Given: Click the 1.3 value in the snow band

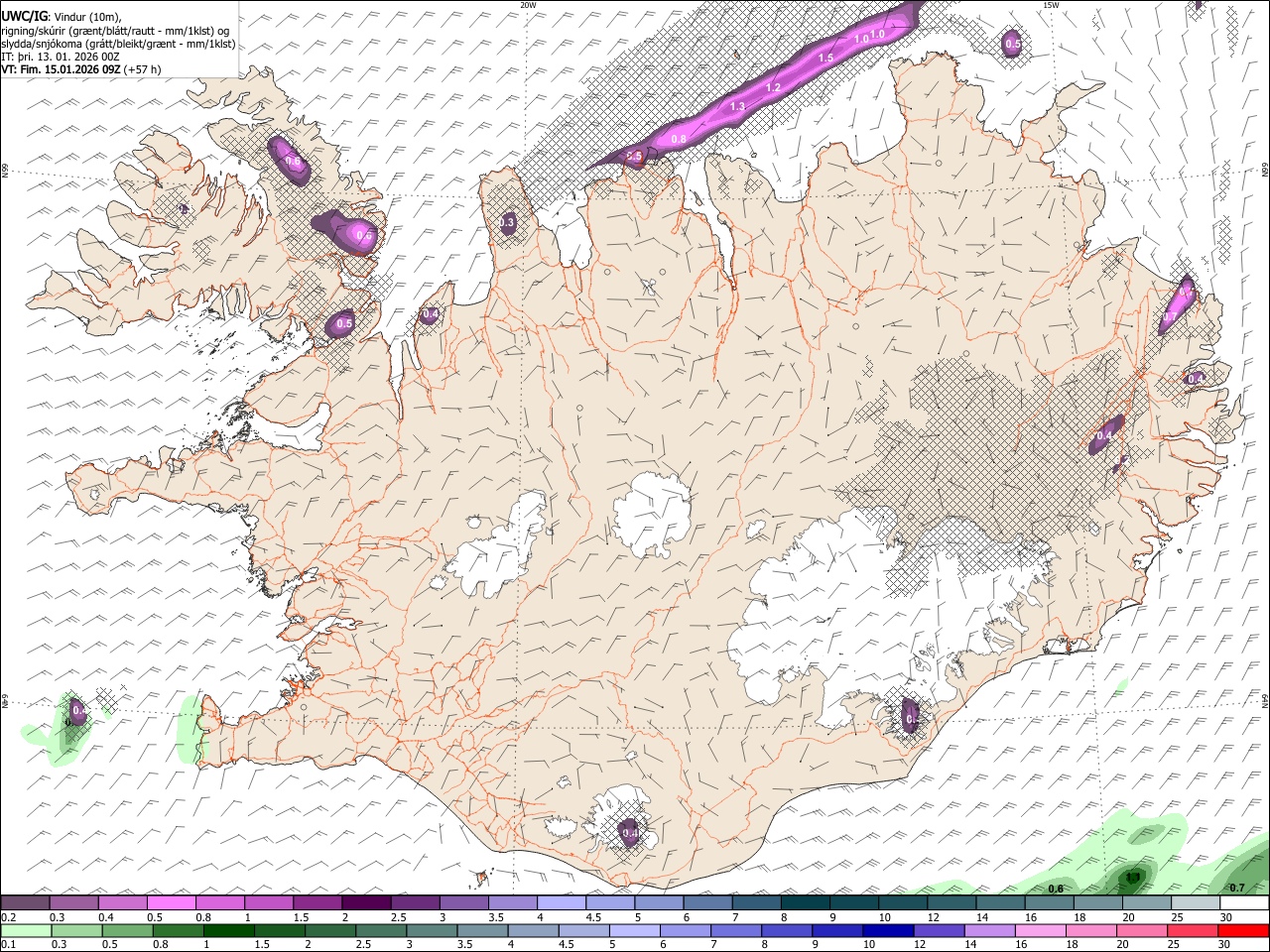Looking at the screenshot, I should (737, 106).
